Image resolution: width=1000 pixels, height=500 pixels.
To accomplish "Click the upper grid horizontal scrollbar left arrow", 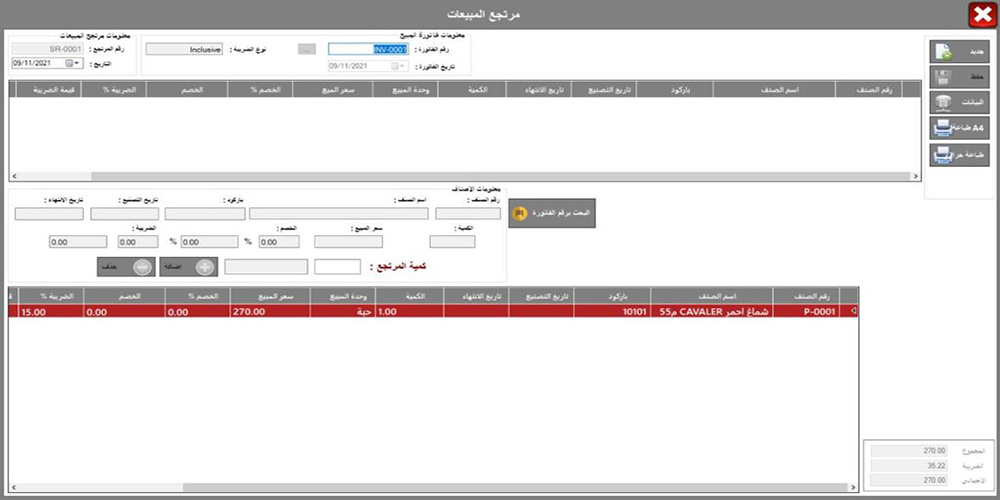I will point(15,176).
